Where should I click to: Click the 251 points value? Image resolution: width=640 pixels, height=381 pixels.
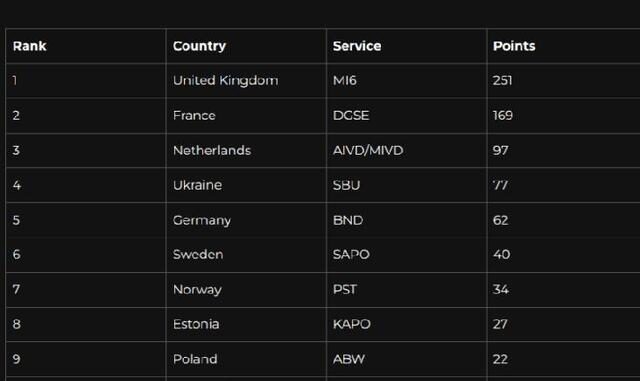click(502, 80)
